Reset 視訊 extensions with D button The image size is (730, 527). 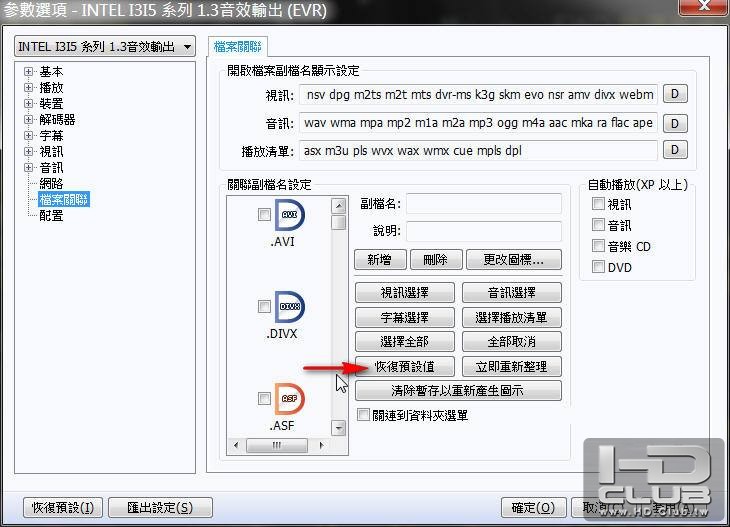675,94
